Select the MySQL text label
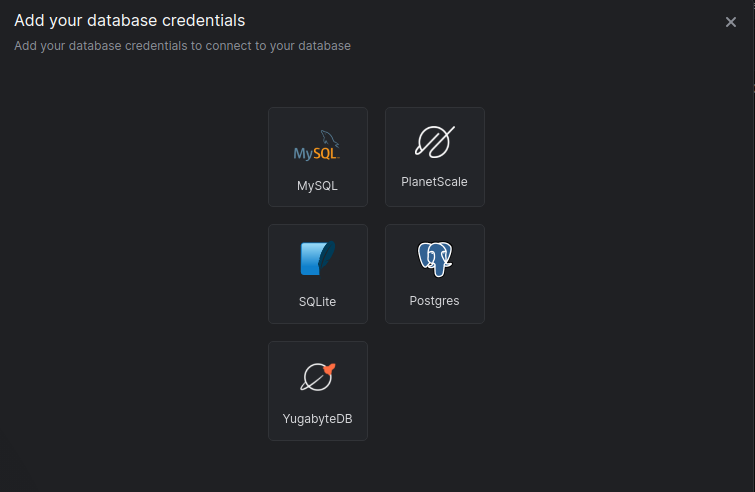Image resolution: width=755 pixels, height=492 pixels. click(x=317, y=186)
